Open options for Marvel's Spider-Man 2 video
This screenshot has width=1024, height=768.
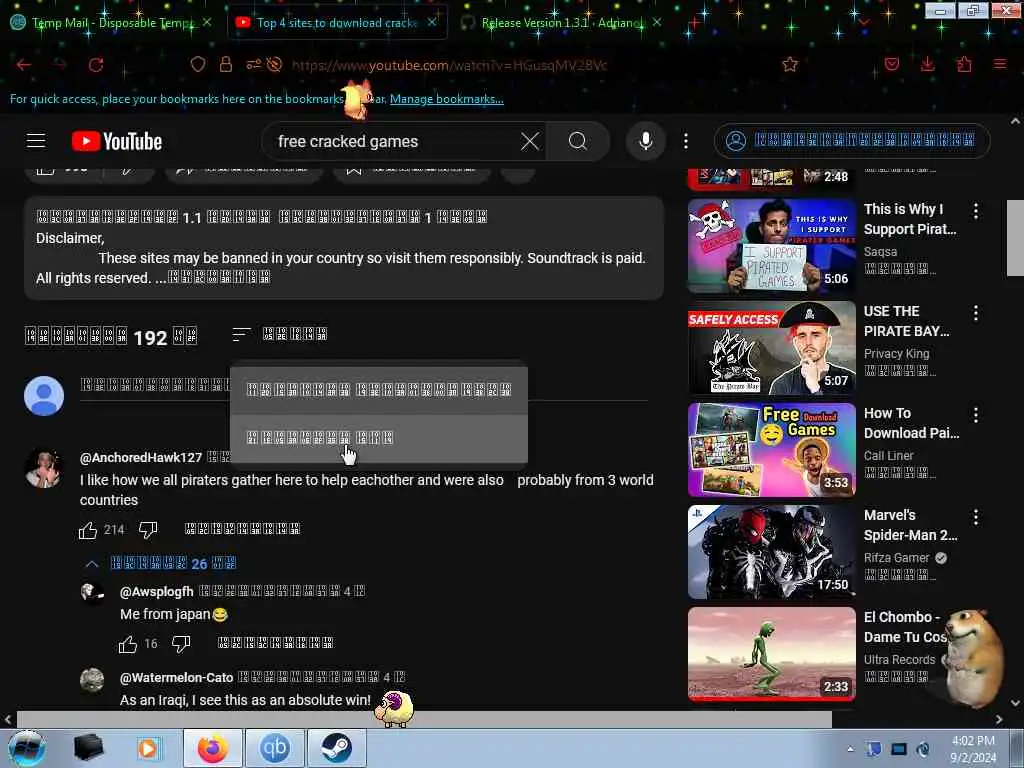pyautogui.click(x=976, y=517)
